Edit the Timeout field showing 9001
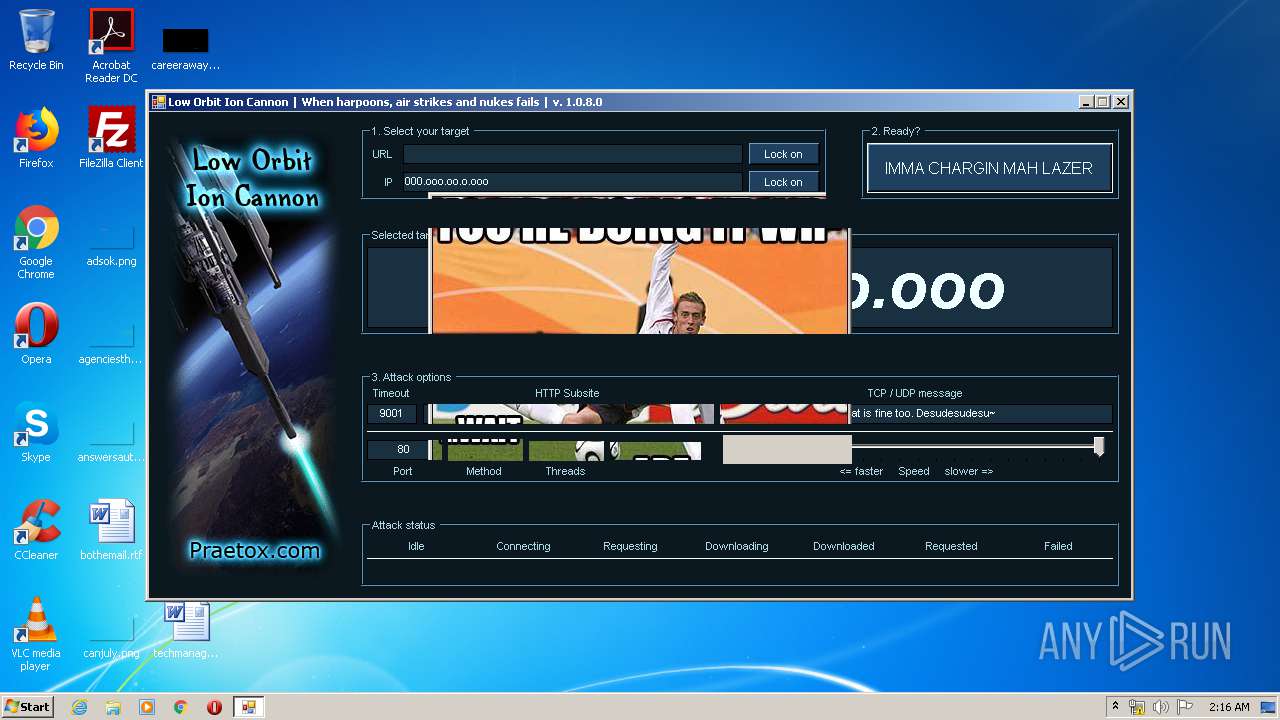The image size is (1280, 720). point(392,413)
